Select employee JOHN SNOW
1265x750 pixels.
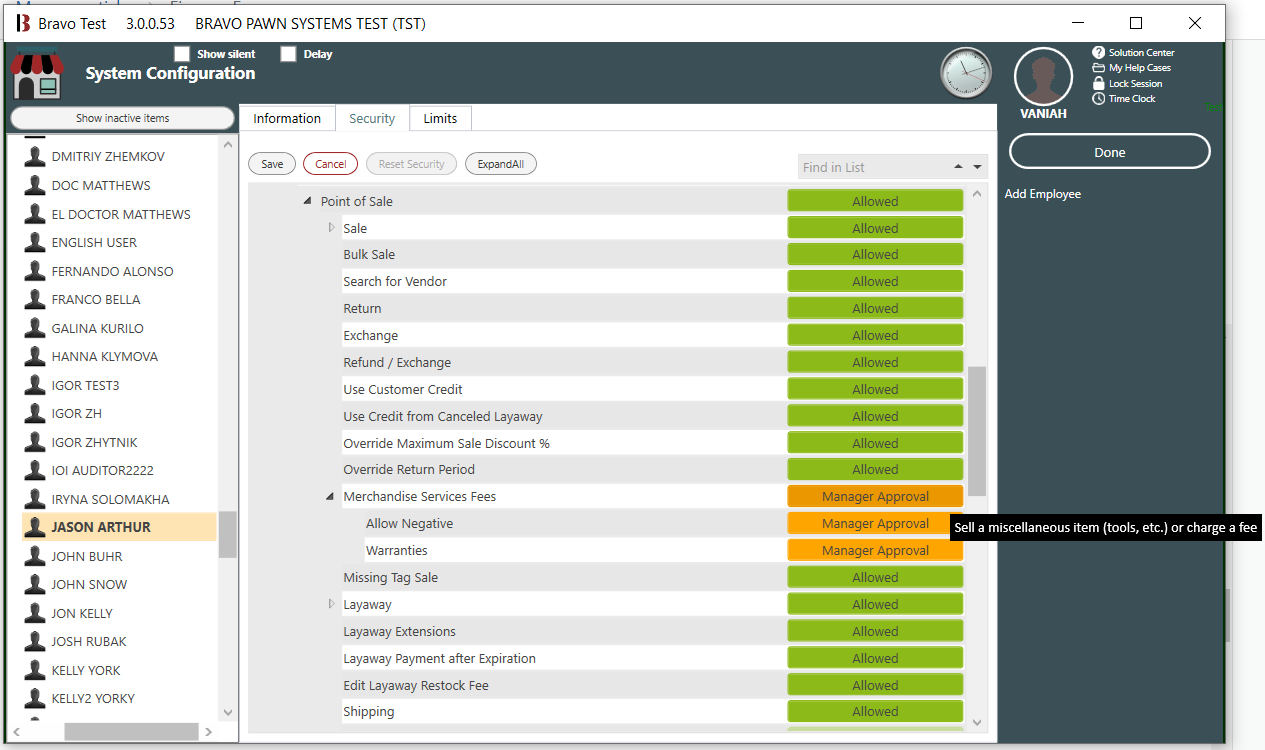[89, 585]
